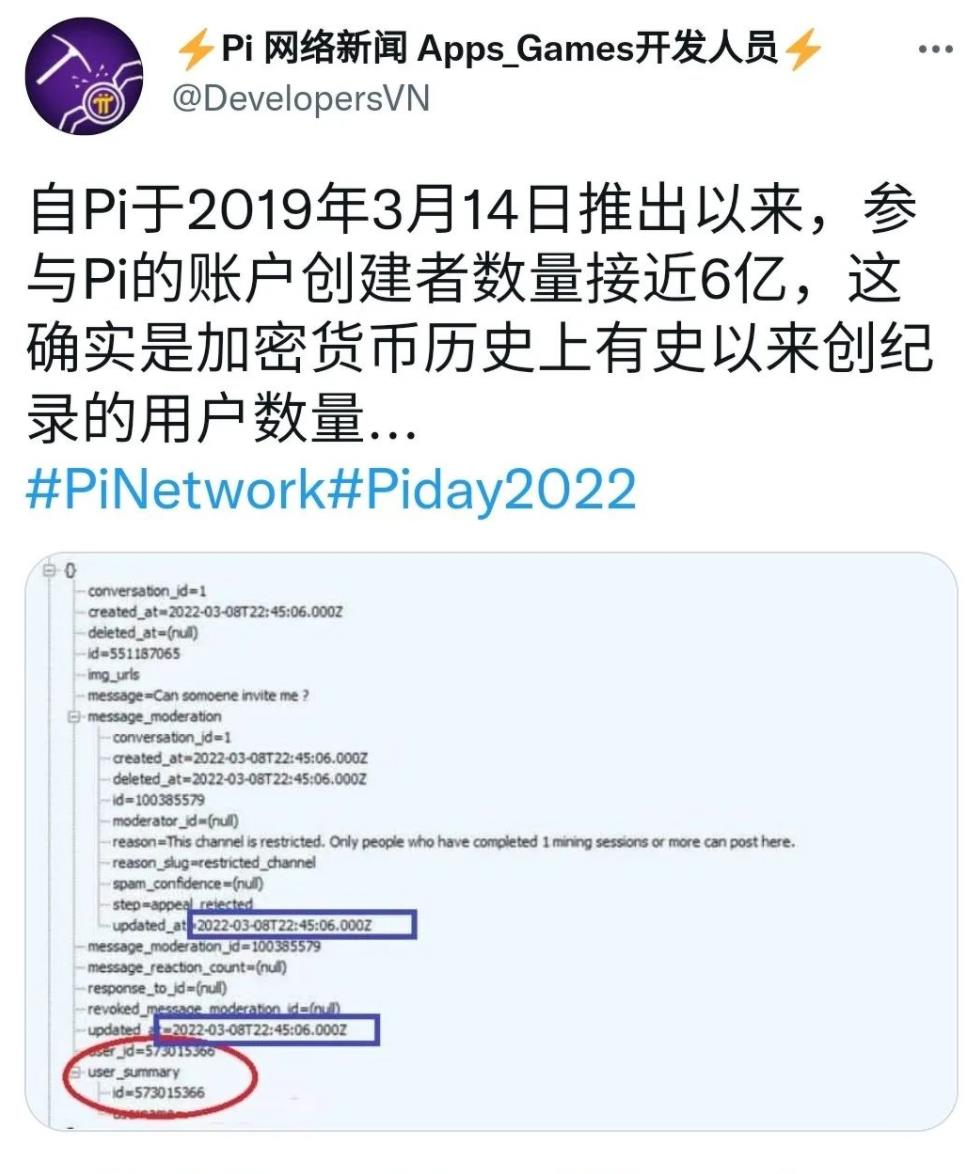Click the boxed updated_at timestamp under moderation
This screenshot has height=1174, width=971.
302,925
